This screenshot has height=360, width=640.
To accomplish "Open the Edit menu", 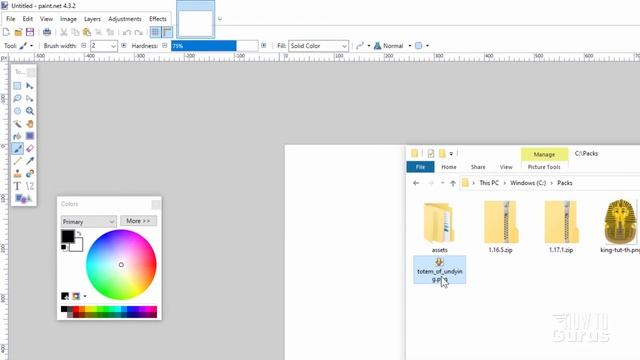I will pos(27,19).
